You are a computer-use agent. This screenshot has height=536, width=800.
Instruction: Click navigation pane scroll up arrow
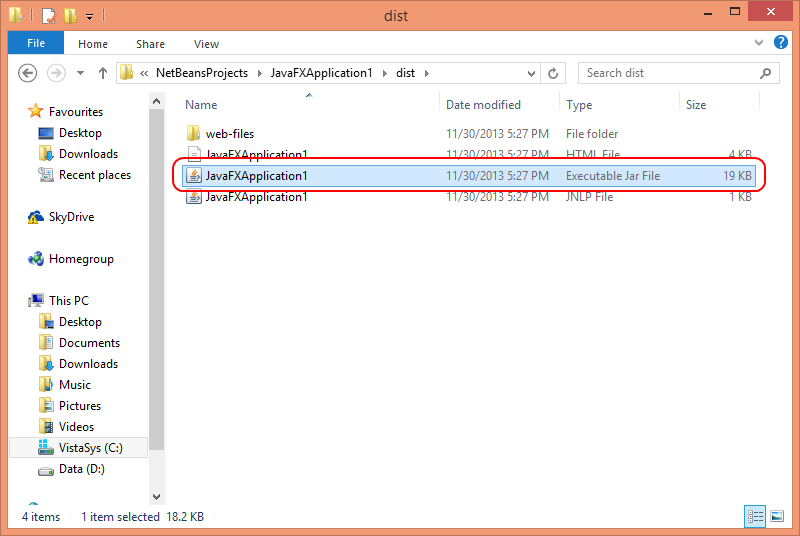pyautogui.click(x=157, y=101)
